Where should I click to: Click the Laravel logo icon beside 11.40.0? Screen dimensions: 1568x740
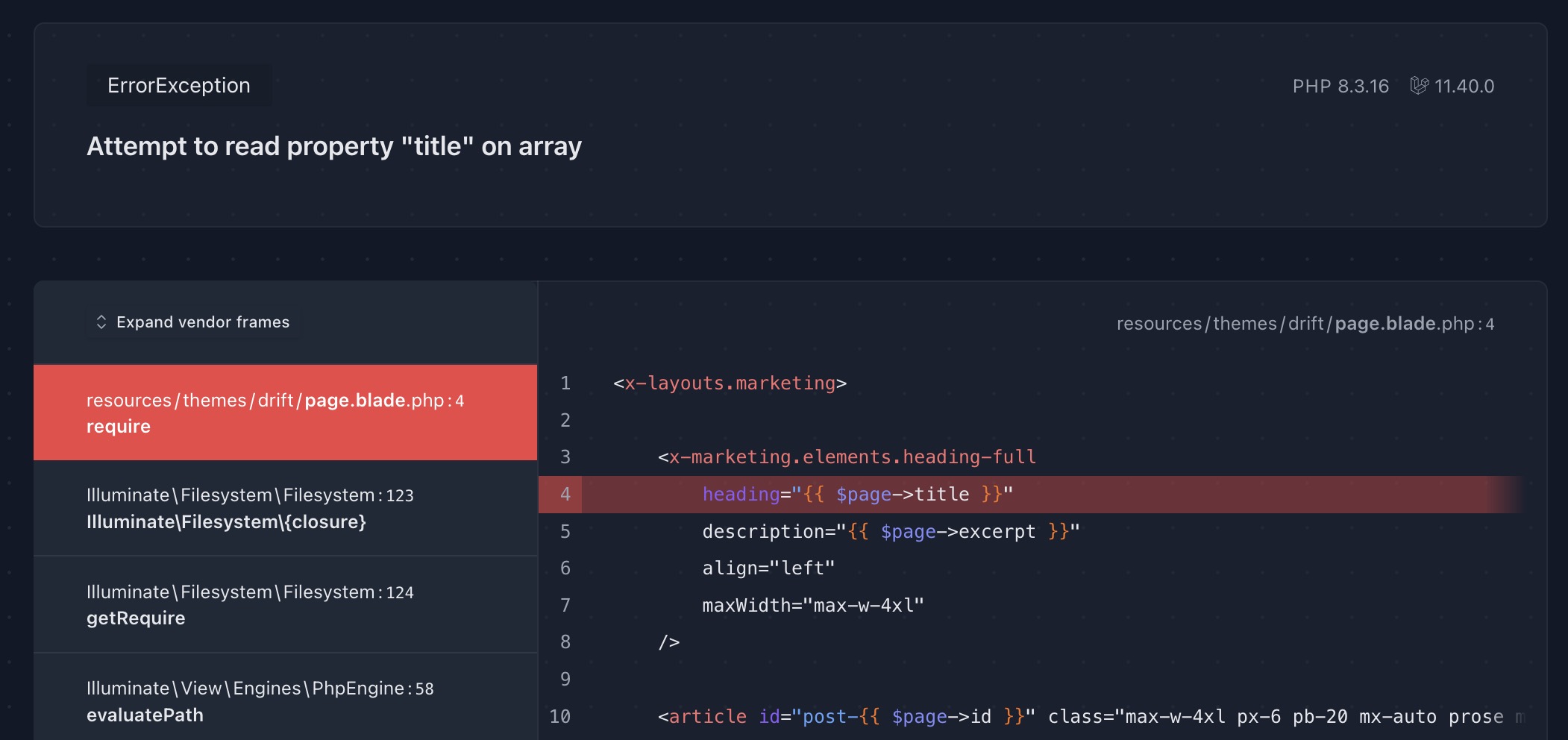pyautogui.click(x=1419, y=86)
